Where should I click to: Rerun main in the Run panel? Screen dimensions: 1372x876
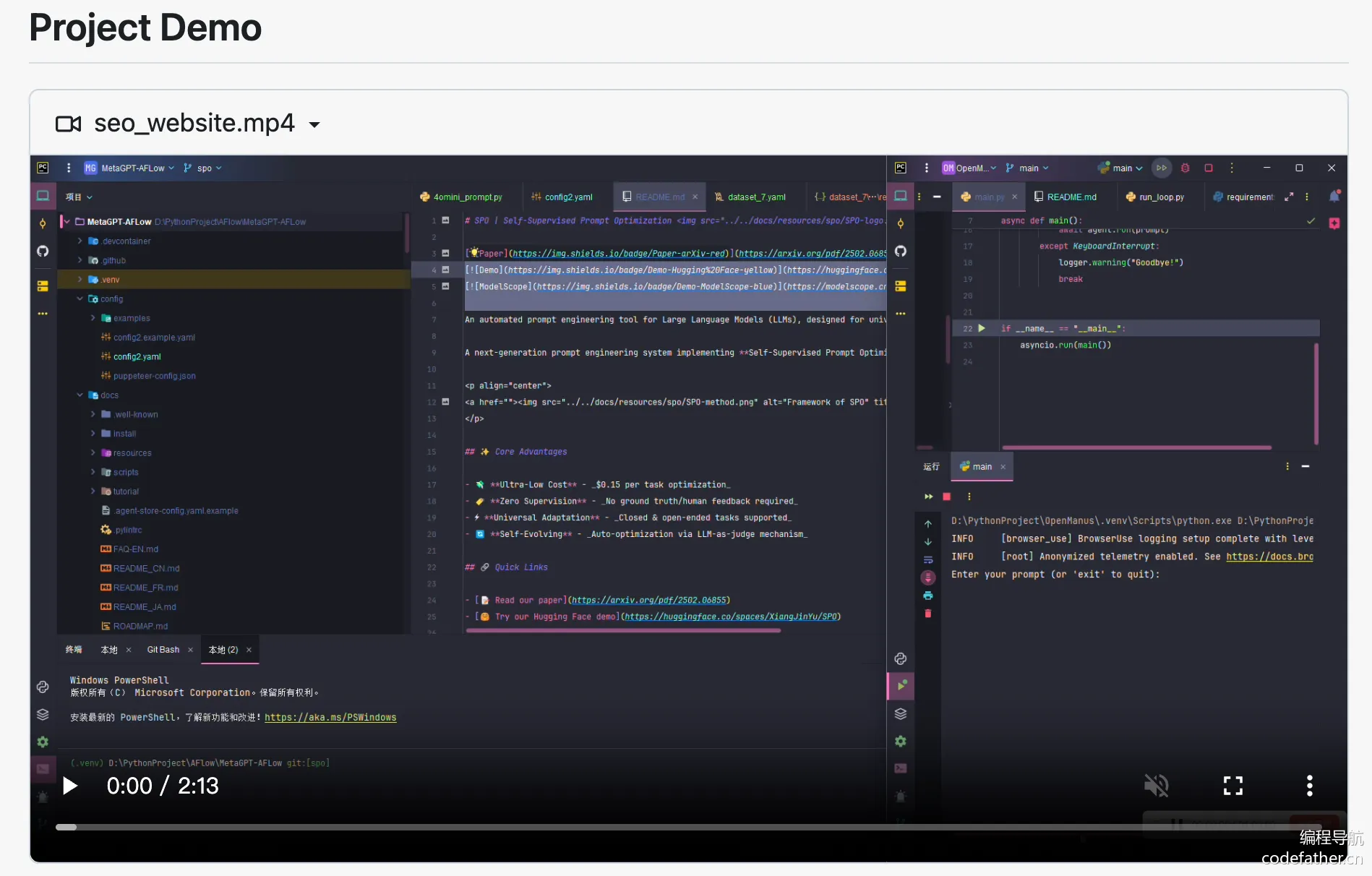tap(928, 497)
